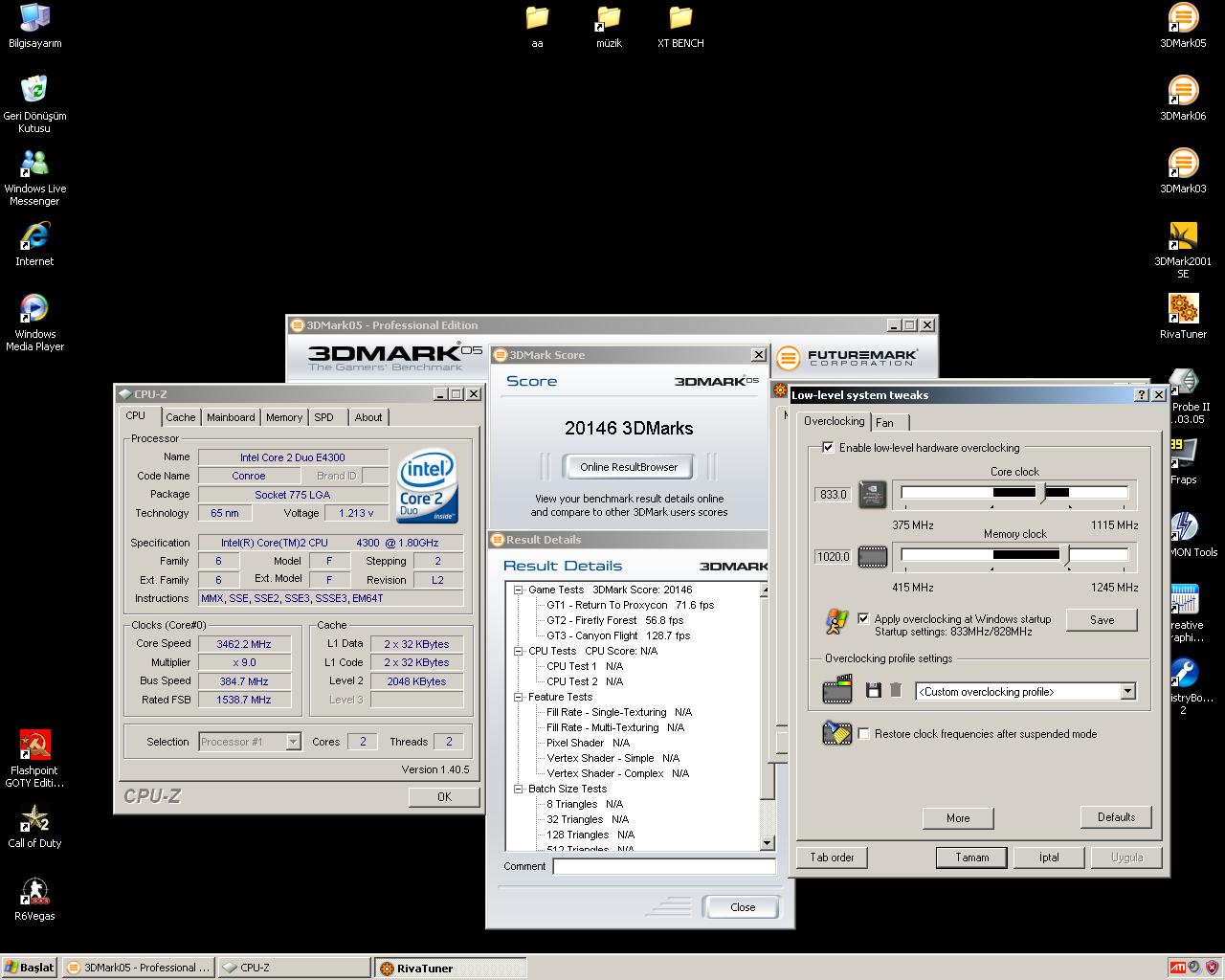Switch to the Mainboard tab in CPU-Z

[x=231, y=417]
